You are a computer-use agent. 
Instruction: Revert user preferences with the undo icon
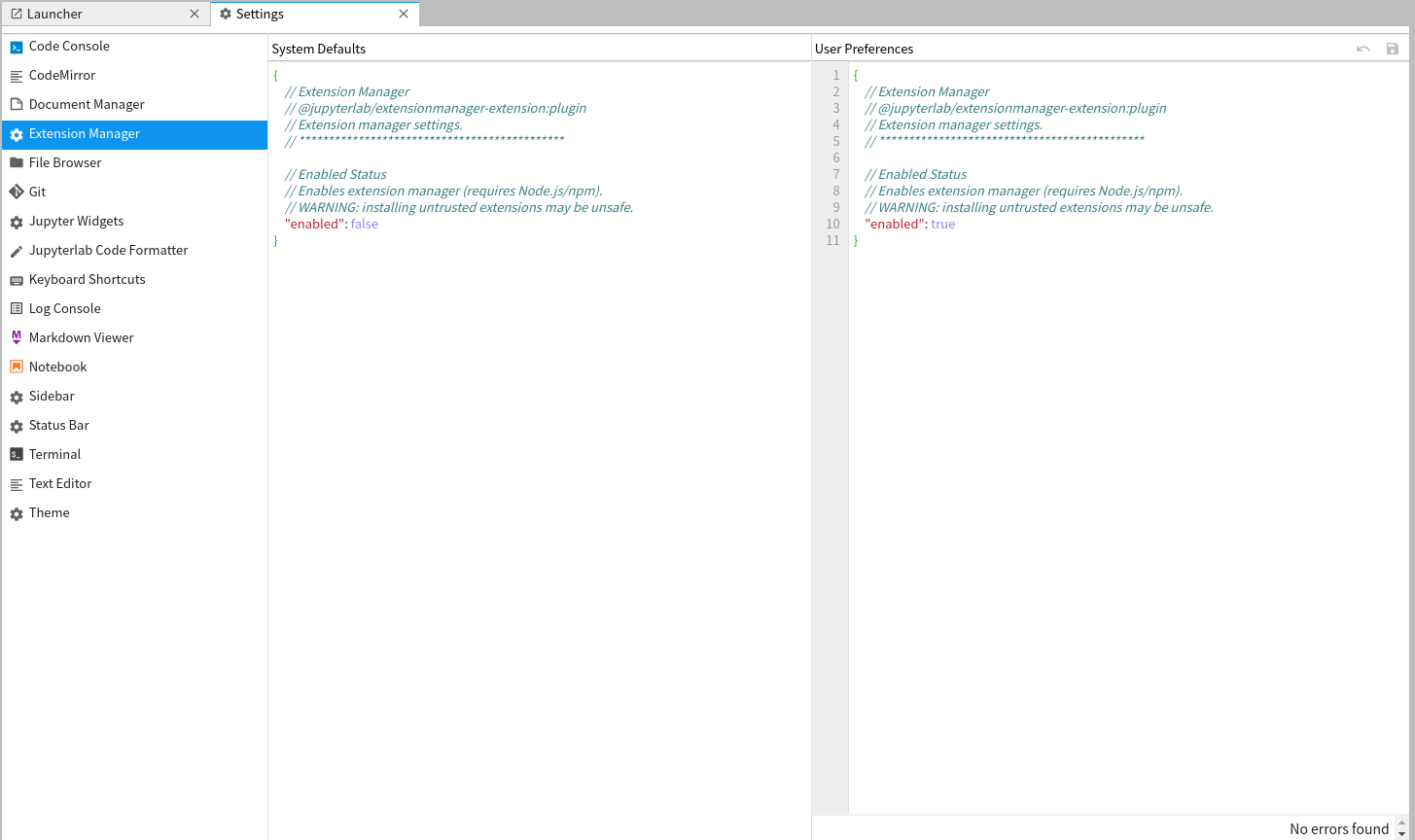1363,49
